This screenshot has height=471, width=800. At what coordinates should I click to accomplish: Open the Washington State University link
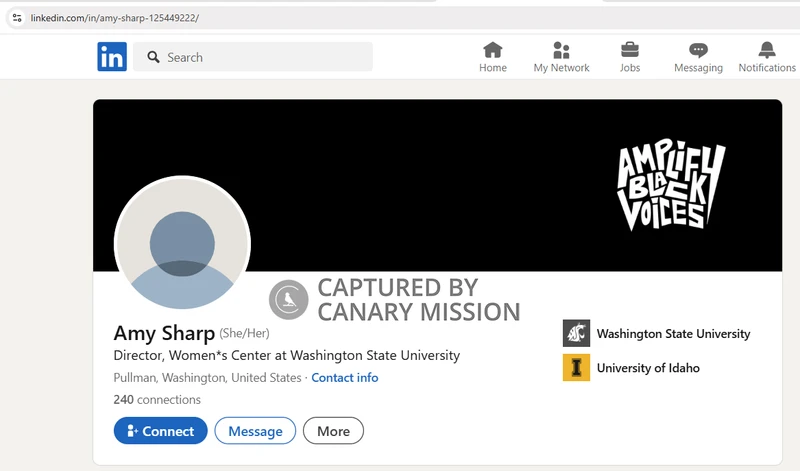pos(673,334)
